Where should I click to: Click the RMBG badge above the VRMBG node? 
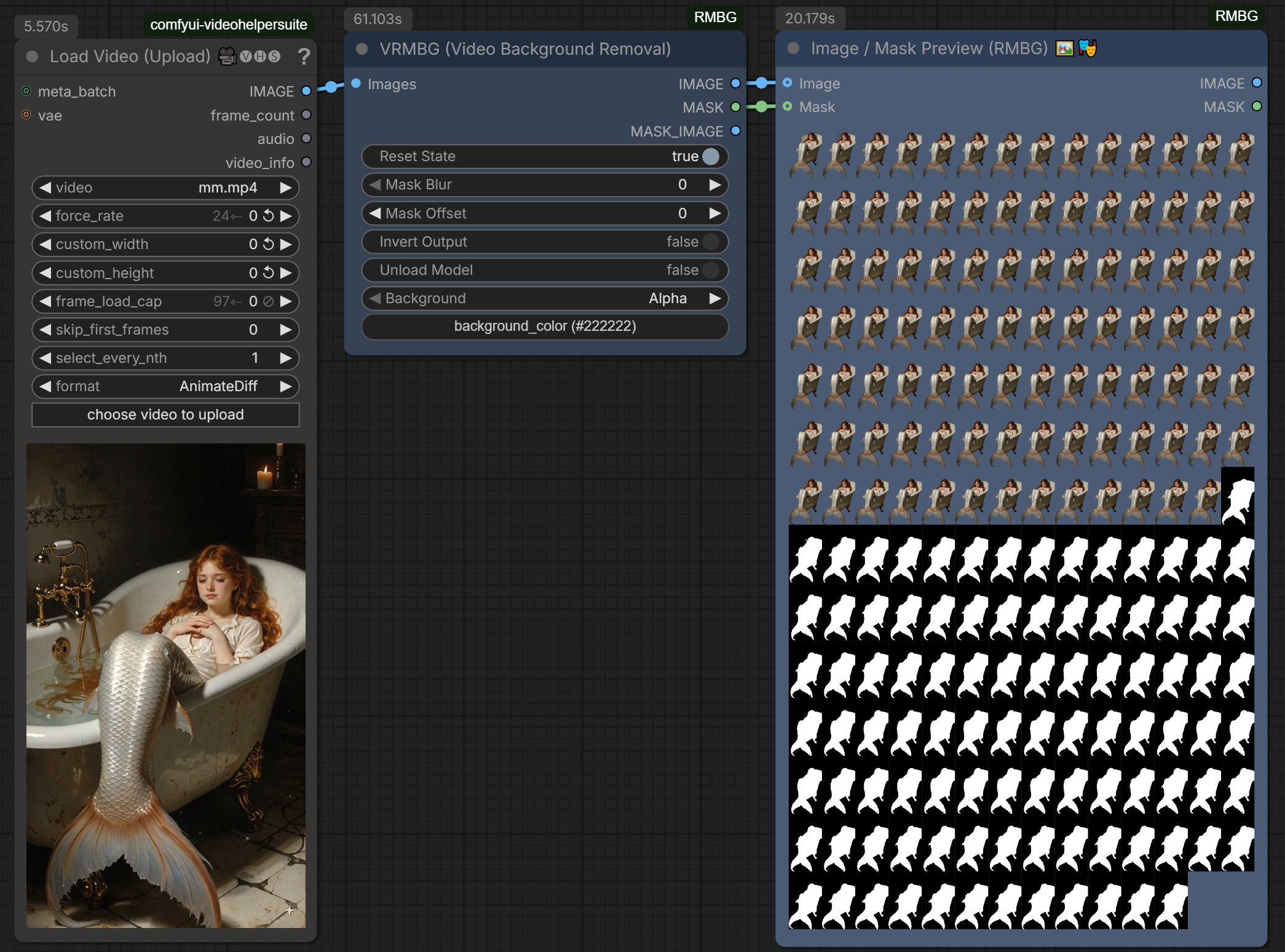pos(715,17)
